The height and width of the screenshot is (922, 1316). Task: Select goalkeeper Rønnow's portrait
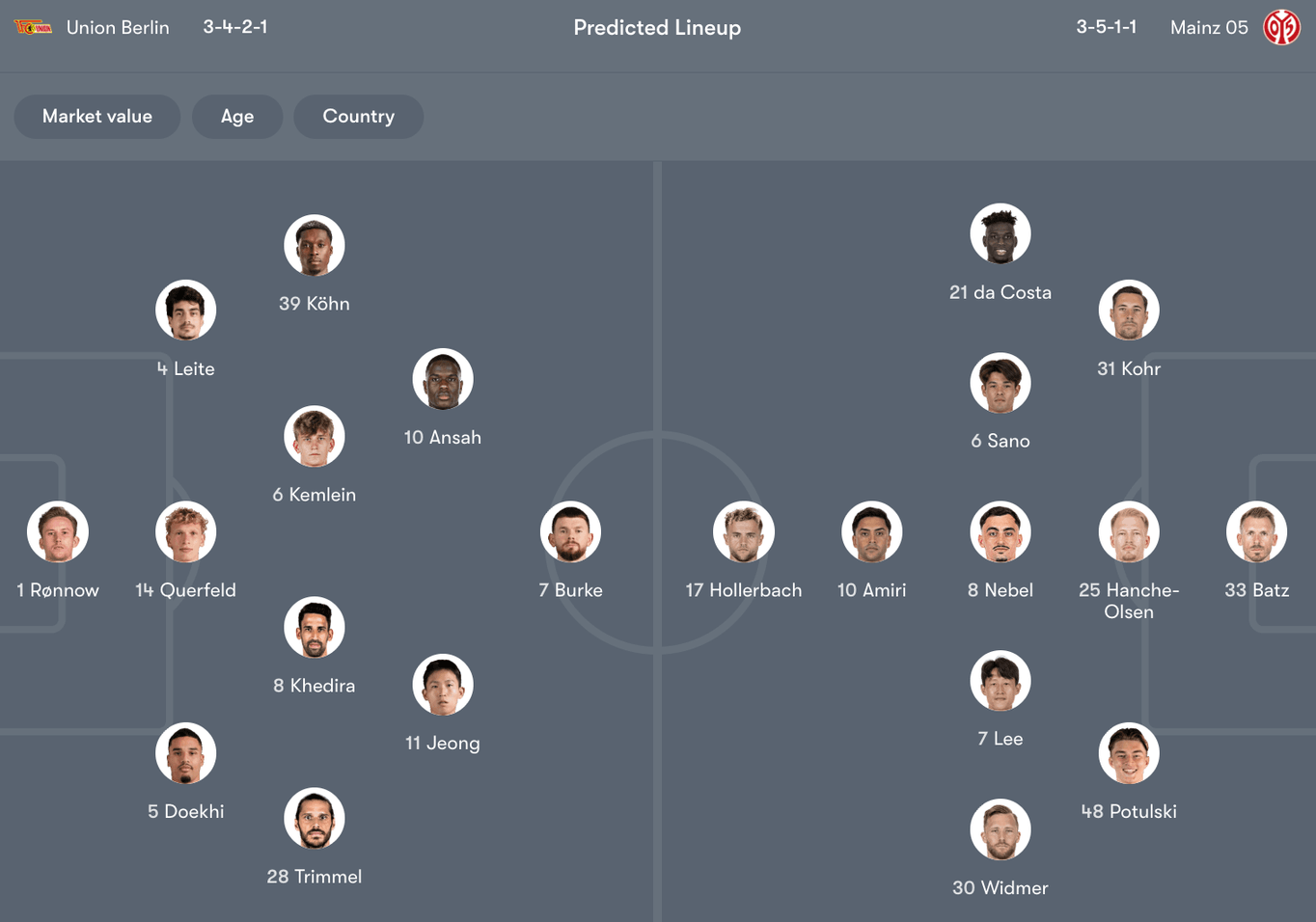(57, 531)
